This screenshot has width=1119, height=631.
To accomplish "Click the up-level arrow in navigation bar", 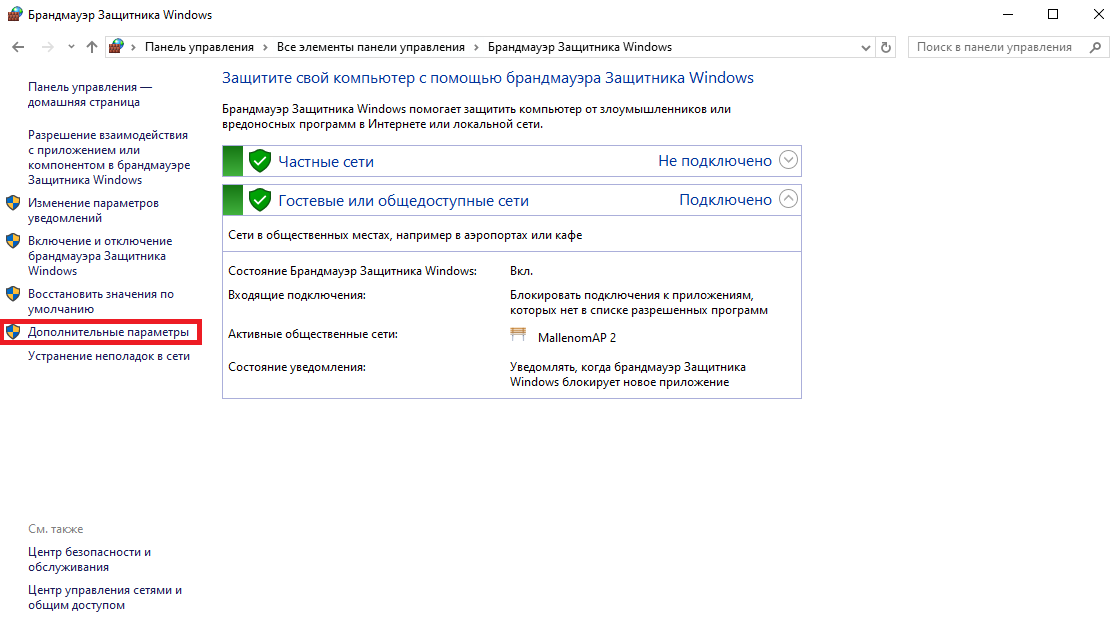I will point(91,47).
